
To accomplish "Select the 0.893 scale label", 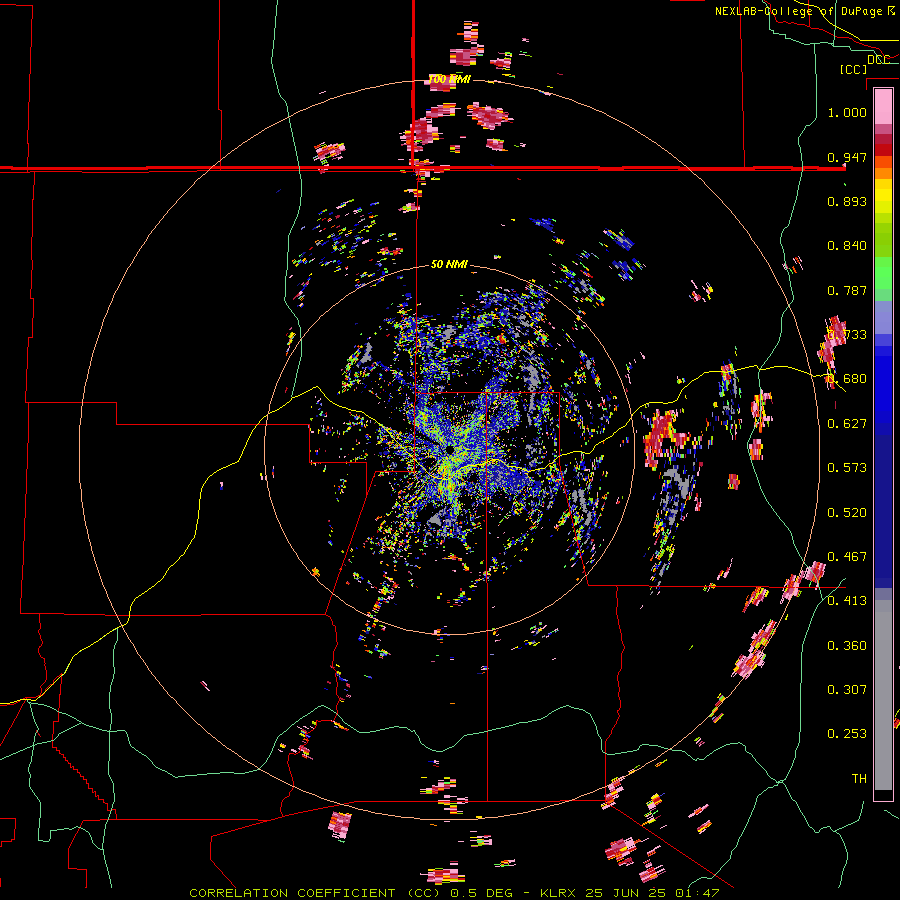I will tap(847, 201).
